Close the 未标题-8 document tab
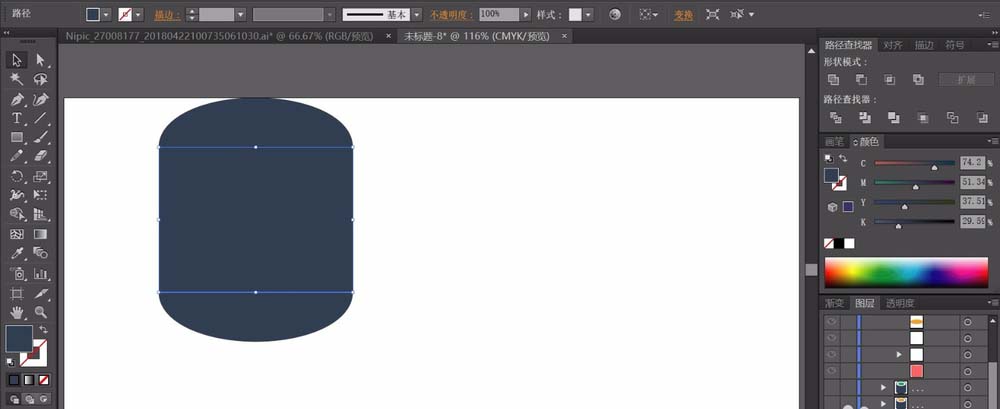Screen dimensions: 1000x409 point(564,36)
